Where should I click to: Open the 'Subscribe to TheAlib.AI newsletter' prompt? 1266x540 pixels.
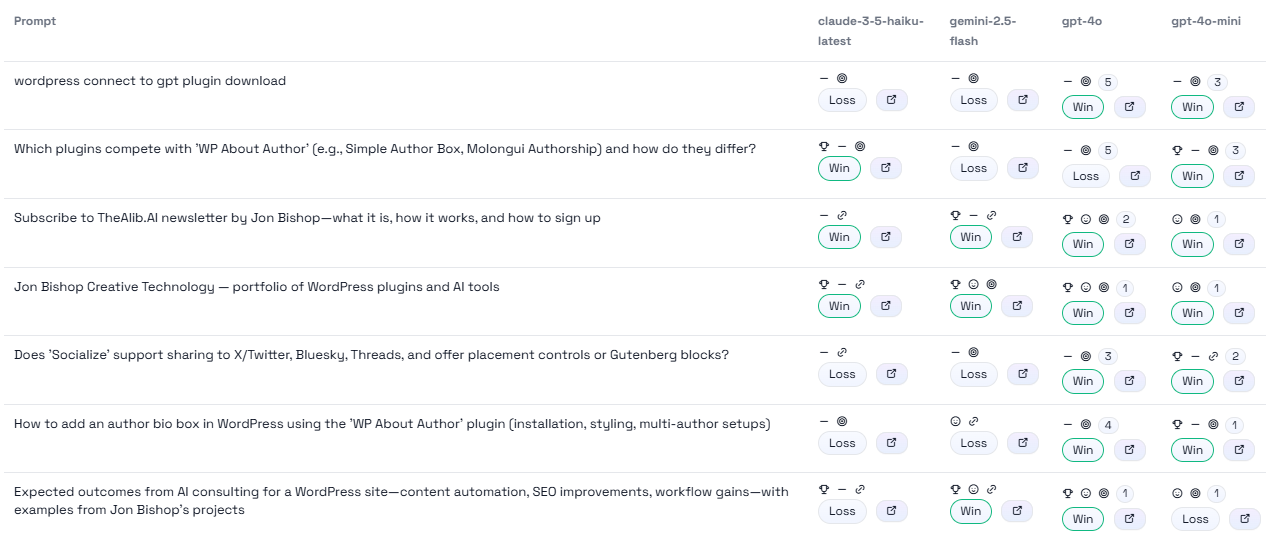[307, 218]
